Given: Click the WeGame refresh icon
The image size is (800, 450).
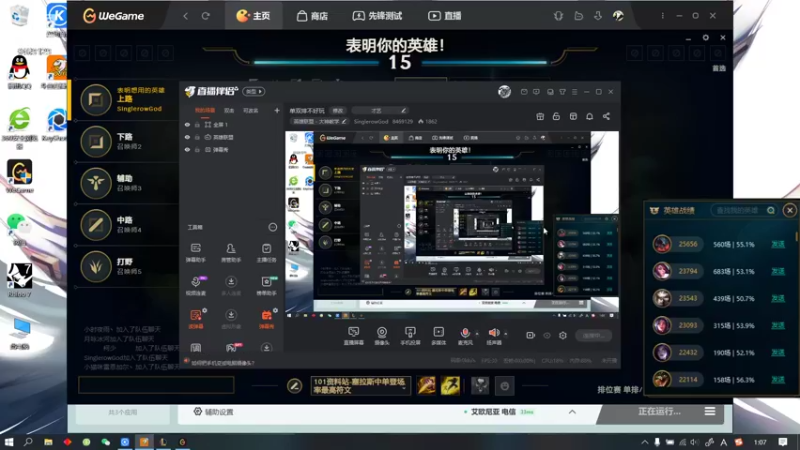Looking at the screenshot, I should pos(206,16).
